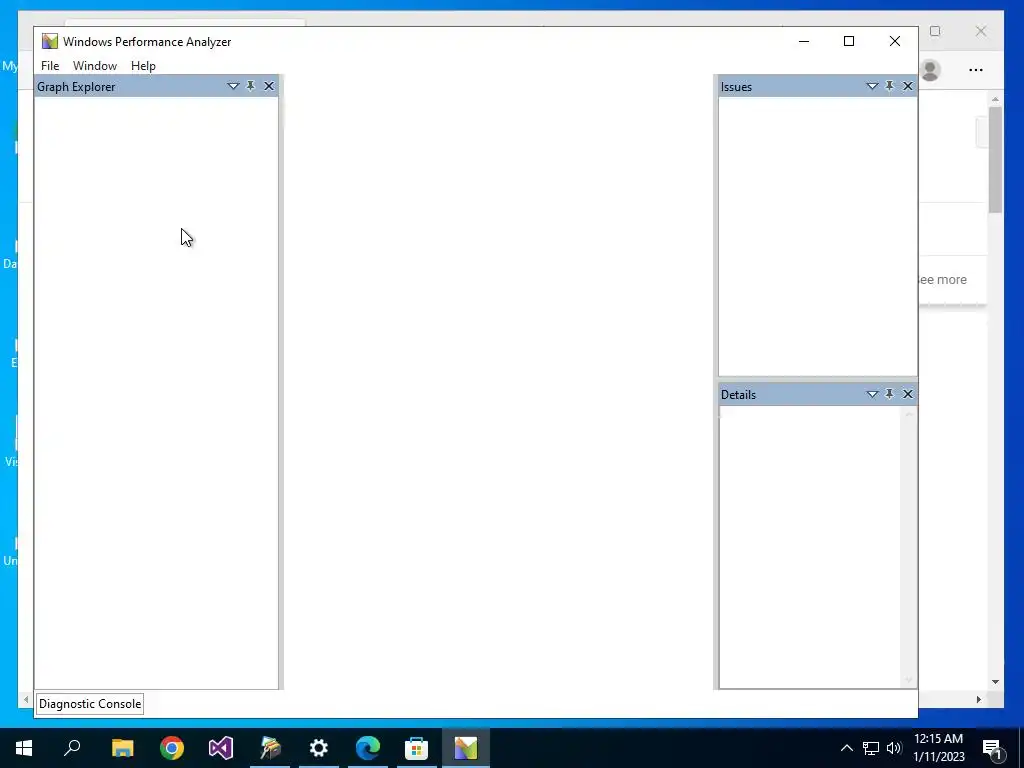Open taskbar Search
This screenshot has width=1024, height=768.
pyautogui.click(x=72, y=748)
